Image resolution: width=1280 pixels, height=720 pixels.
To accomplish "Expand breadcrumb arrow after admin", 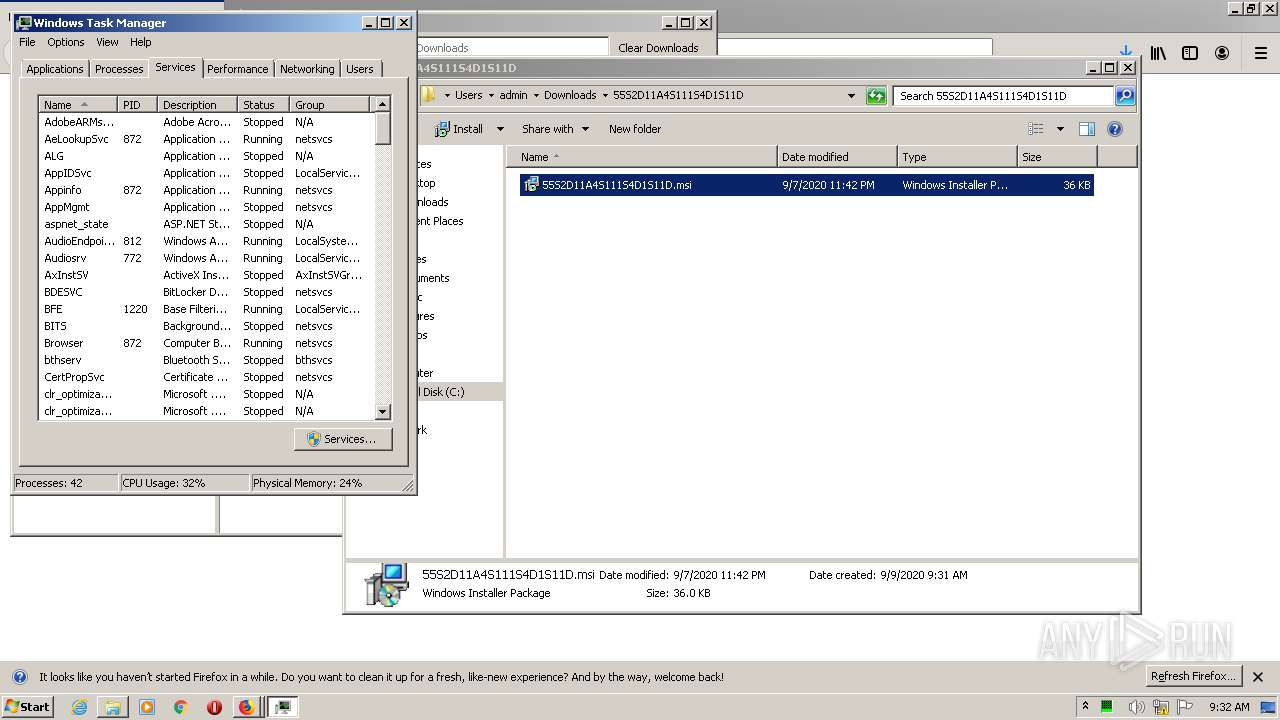I will pyautogui.click(x=535, y=96).
